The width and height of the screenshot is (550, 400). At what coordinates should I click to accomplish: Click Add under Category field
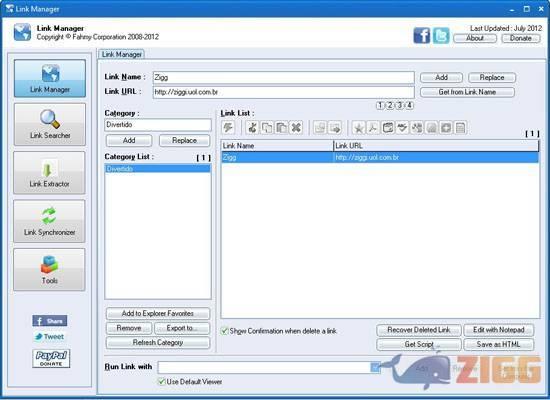point(129,140)
